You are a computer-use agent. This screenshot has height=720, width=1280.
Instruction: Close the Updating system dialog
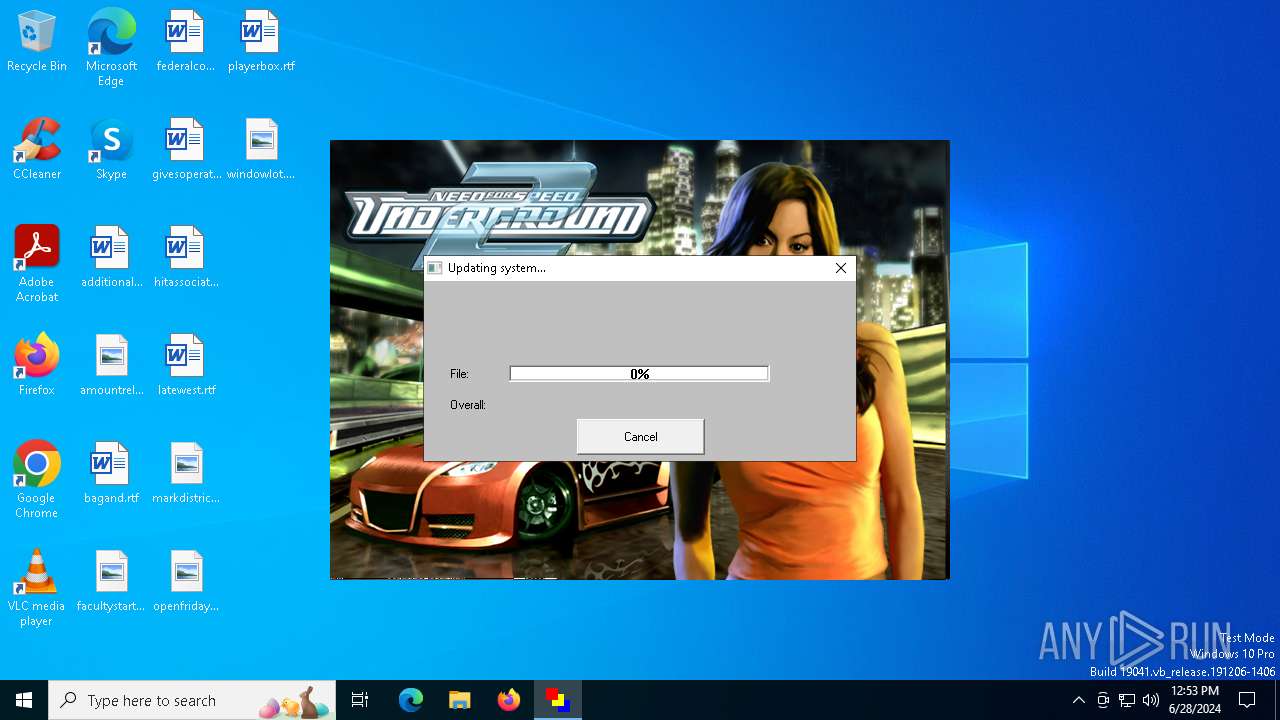[x=841, y=268]
